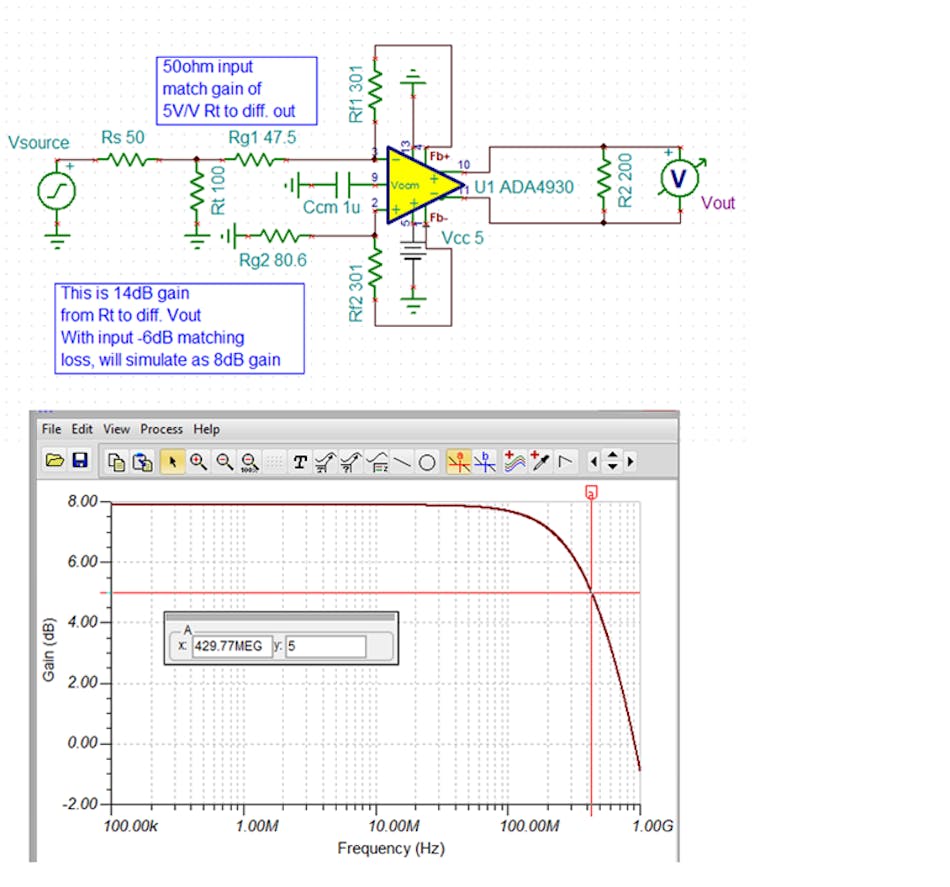The height and width of the screenshot is (887, 950).
Task: Open the View menu
Action: point(116,429)
